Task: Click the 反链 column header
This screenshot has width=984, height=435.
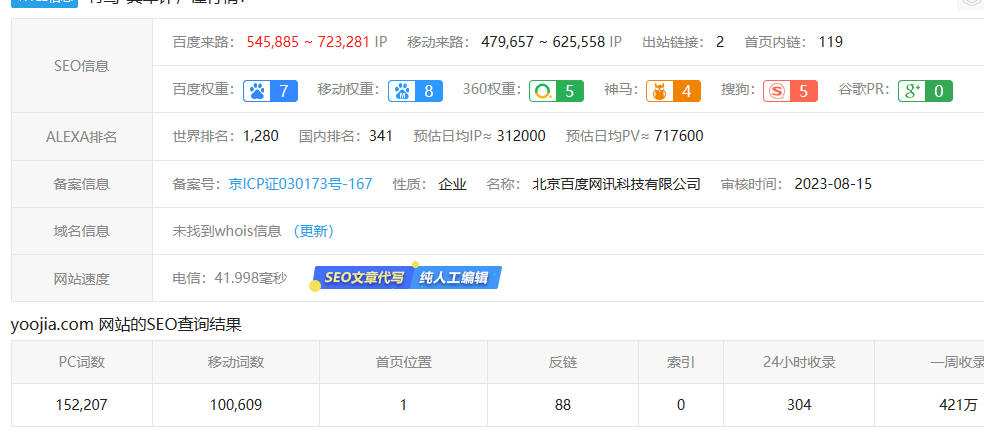Action: [563, 362]
